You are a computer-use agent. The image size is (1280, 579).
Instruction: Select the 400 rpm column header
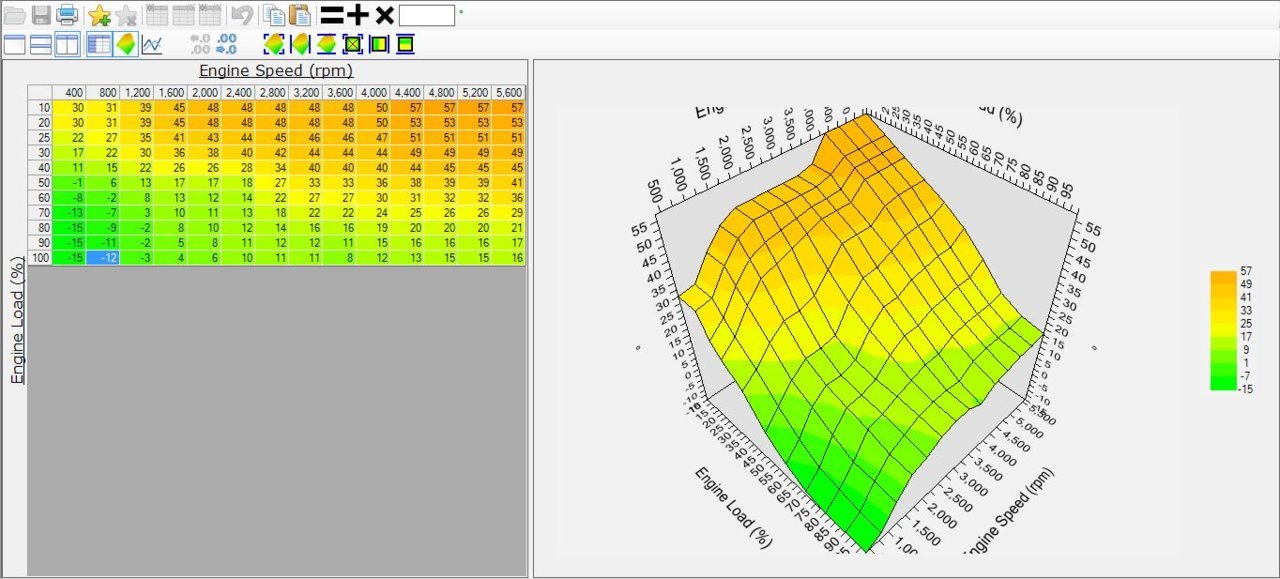(69, 93)
